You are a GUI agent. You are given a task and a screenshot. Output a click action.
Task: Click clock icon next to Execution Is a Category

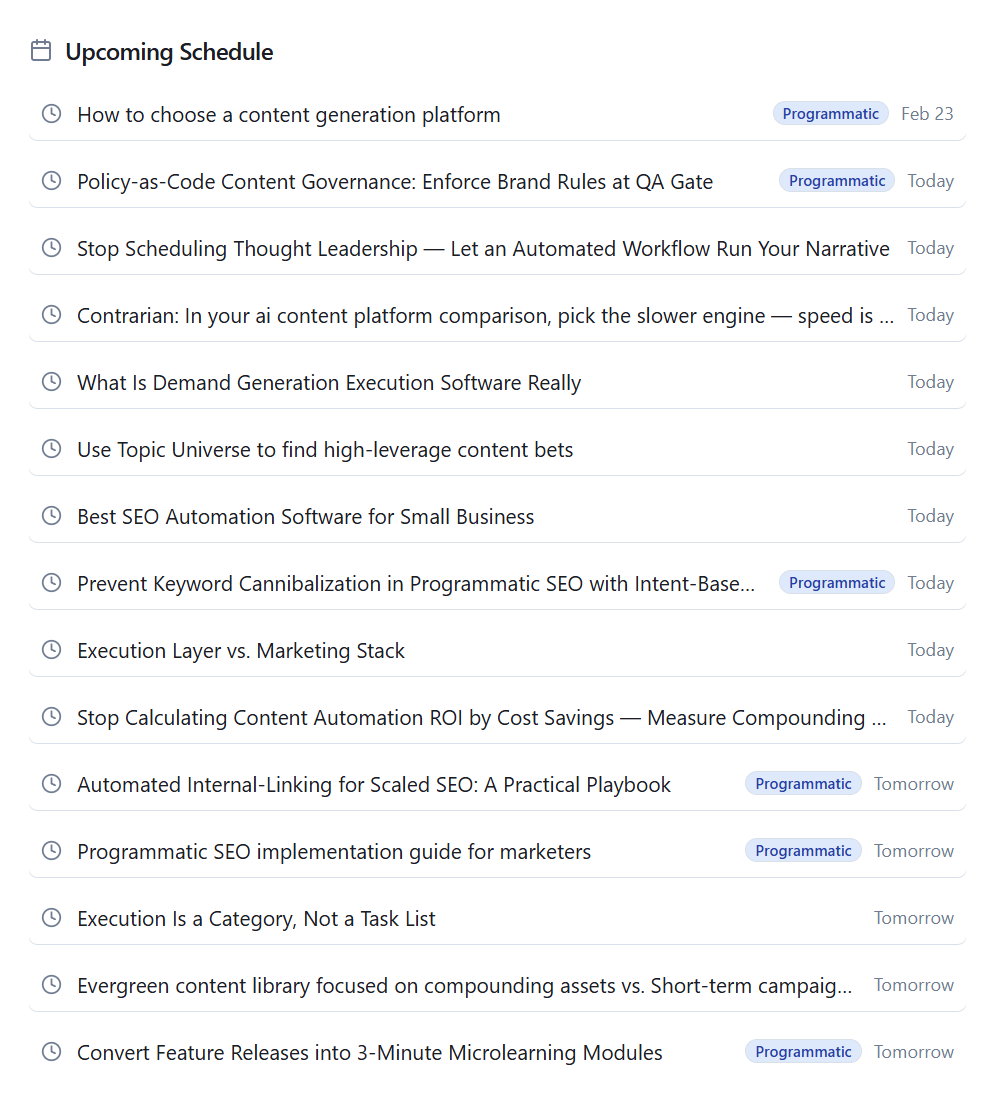51,918
